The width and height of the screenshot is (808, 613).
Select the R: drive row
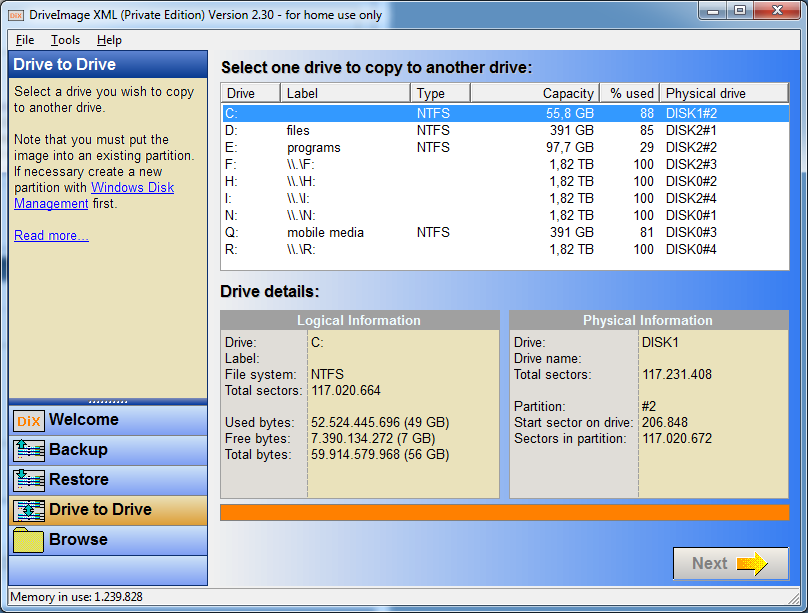506,249
